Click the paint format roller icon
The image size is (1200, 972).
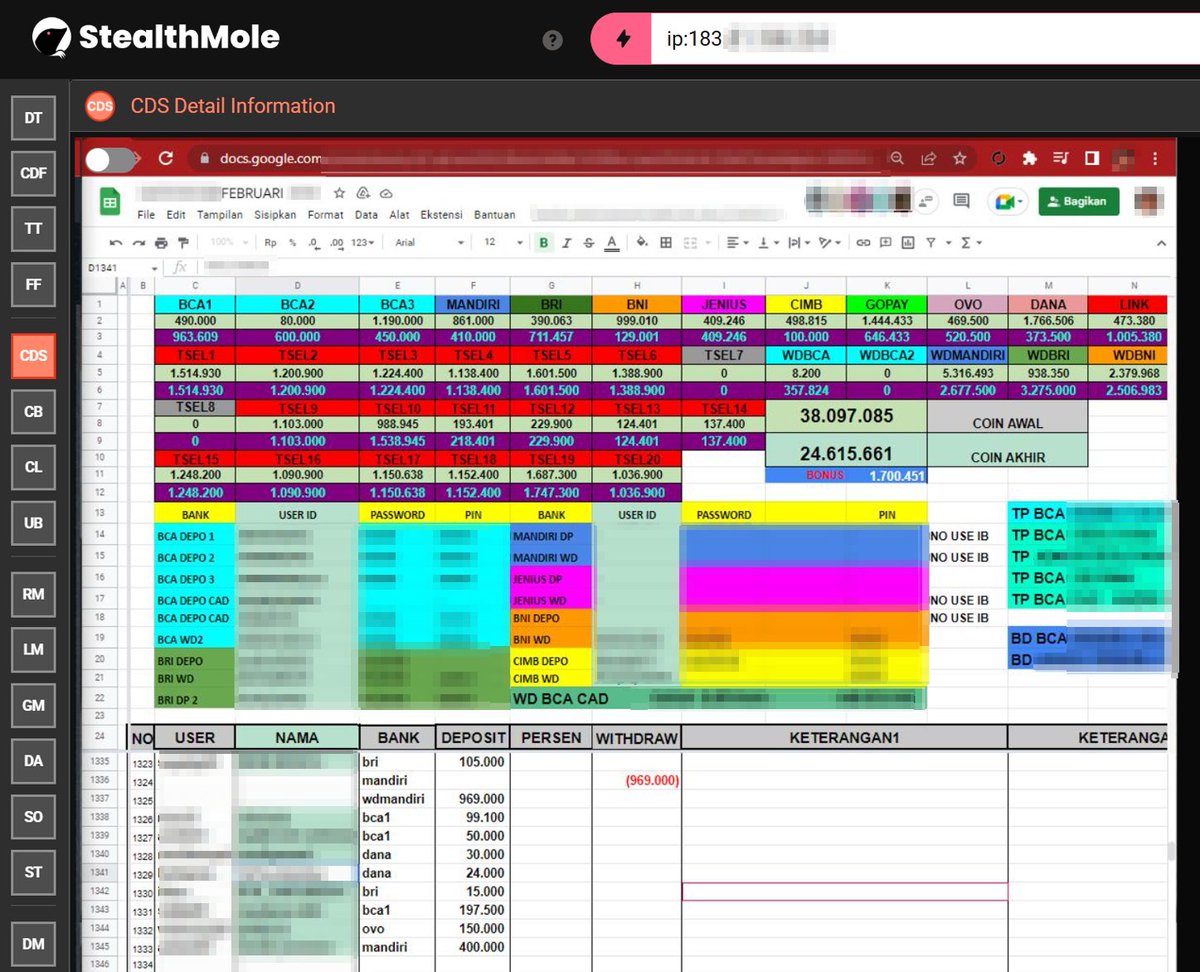point(182,243)
